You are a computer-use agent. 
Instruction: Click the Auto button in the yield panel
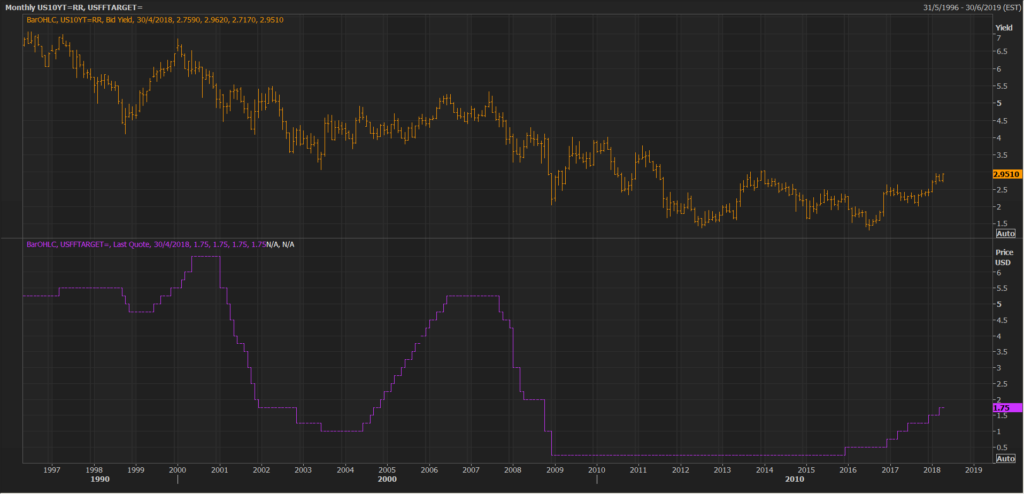coord(1005,232)
